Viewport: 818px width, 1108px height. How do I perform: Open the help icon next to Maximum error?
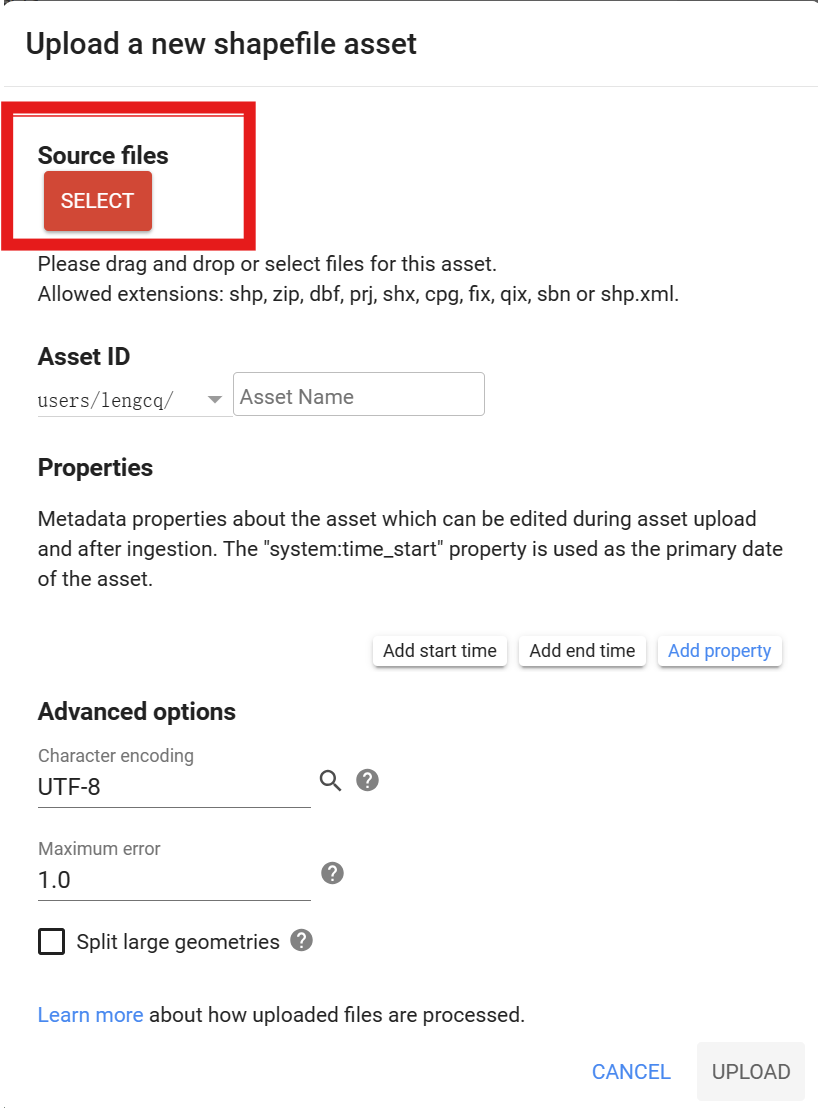332,873
